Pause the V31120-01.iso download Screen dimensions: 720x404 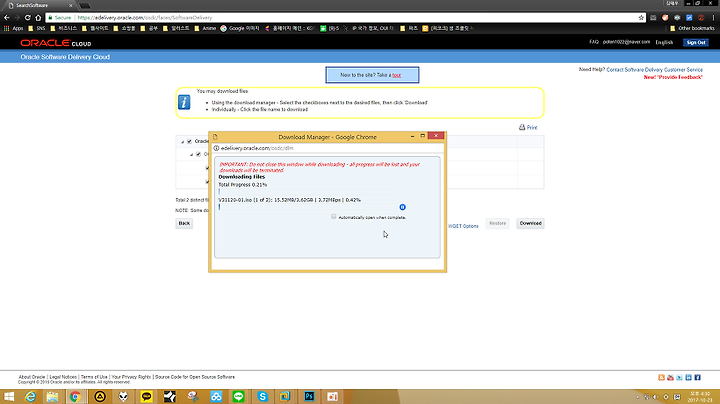click(402, 207)
